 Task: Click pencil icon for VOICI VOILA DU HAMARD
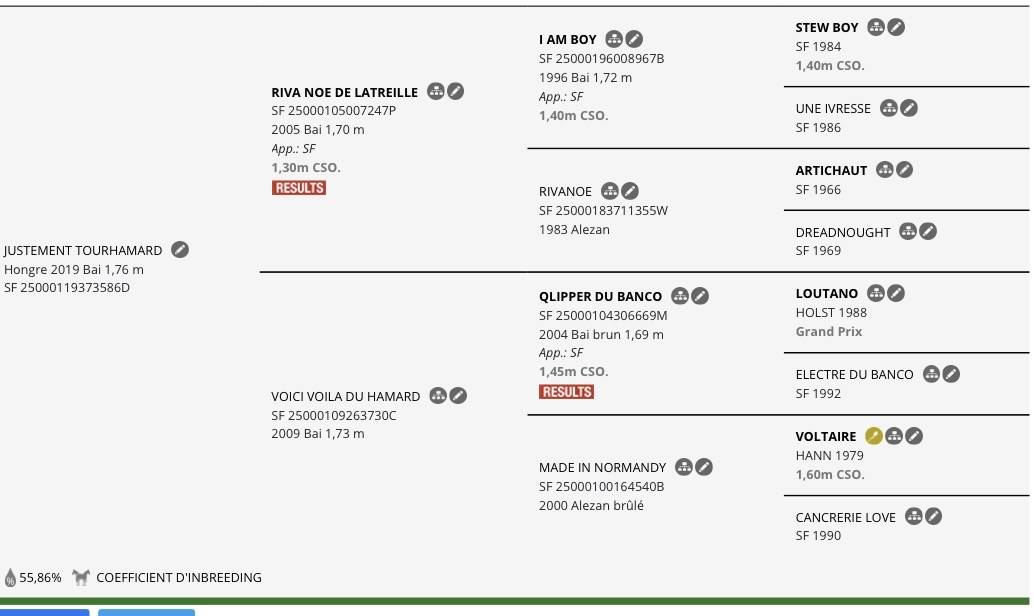click(x=458, y=396)
